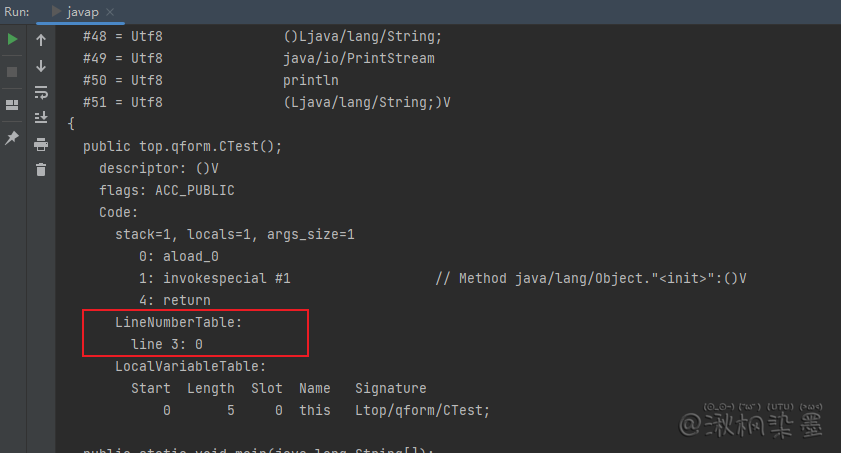Image resolution: width=841 pixels, height=453 pixels.
Task: Open the Restore Layout icon
Action: pyautogui.click(x=12, y=105)
